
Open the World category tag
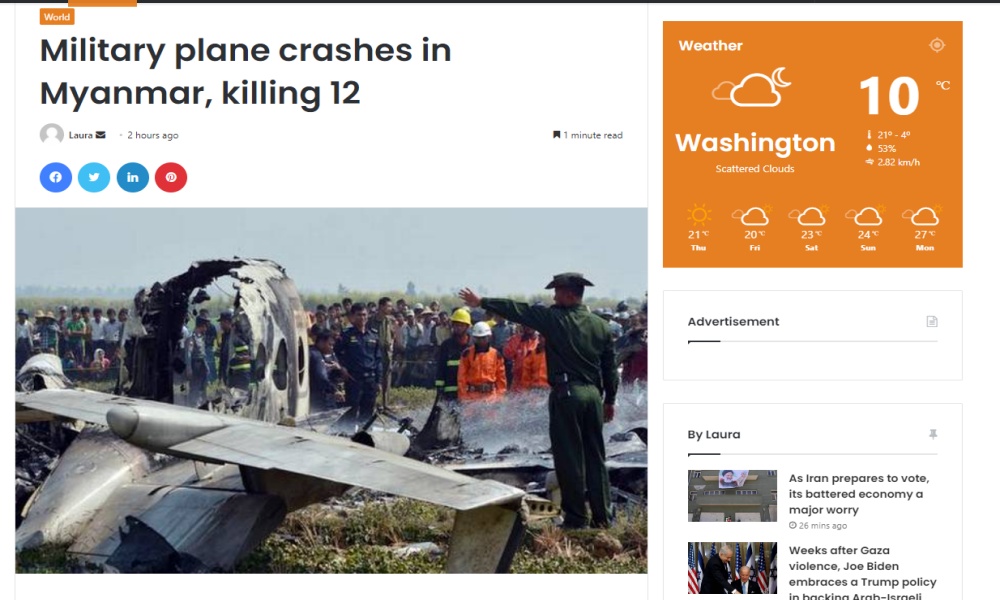(x=57, y=17)
